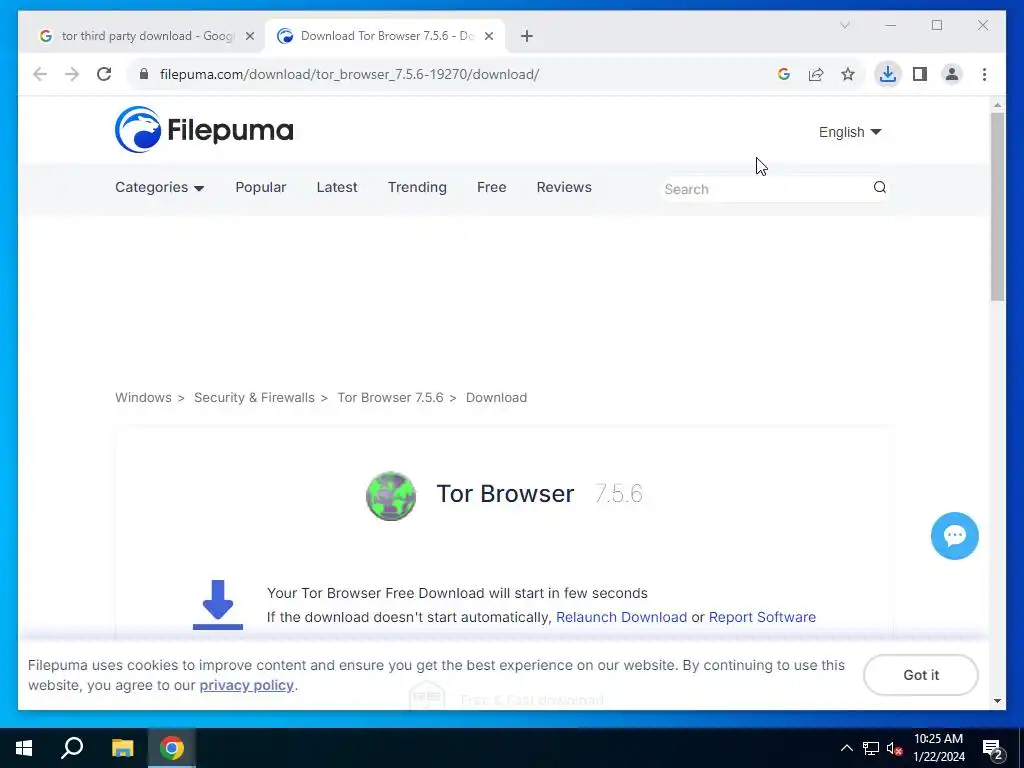
Task: Click the page vertical scrollbar thumb
Action: point(997,206)
